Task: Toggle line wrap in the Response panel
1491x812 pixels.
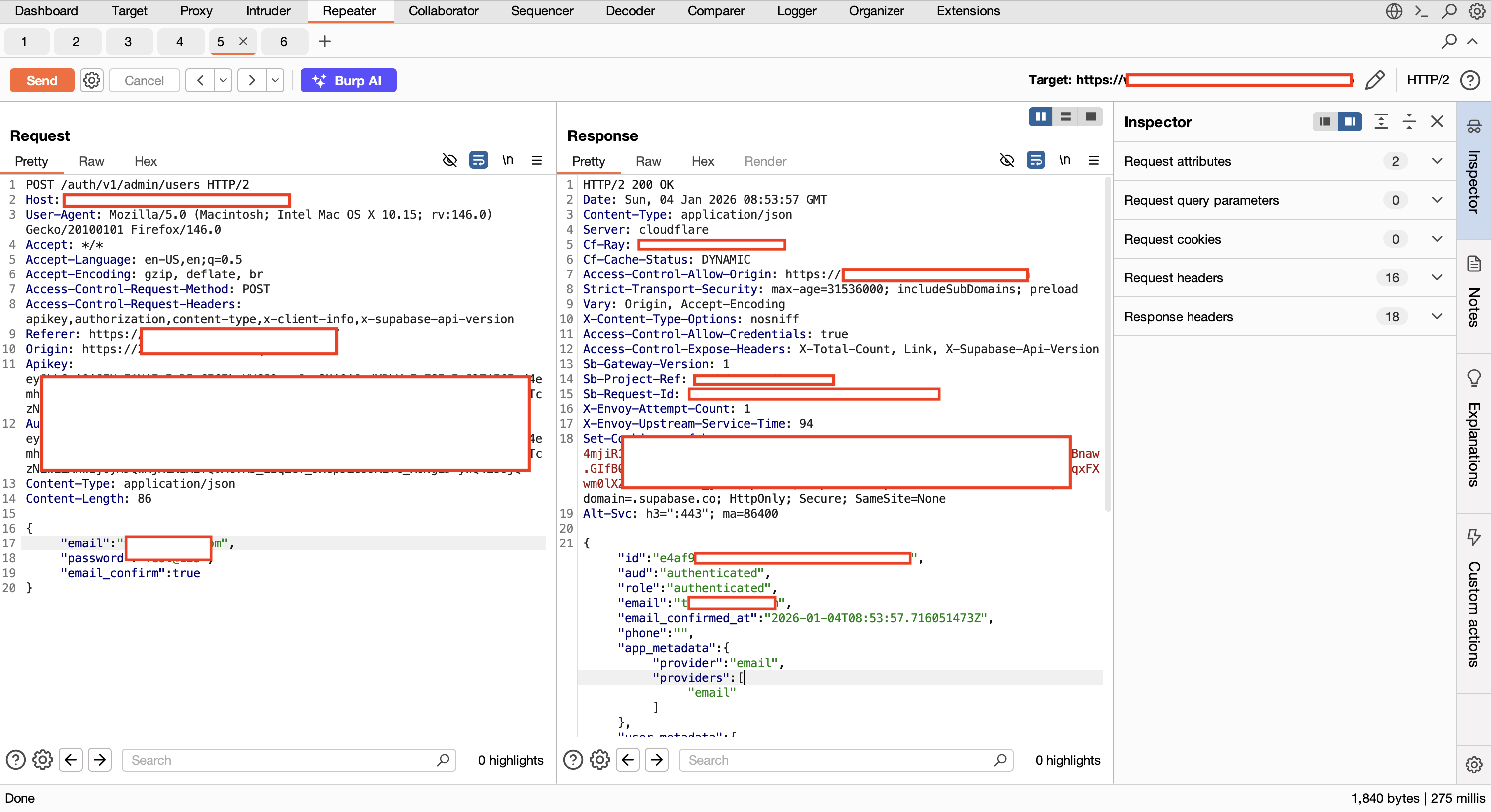Action: pos(1036,160)
